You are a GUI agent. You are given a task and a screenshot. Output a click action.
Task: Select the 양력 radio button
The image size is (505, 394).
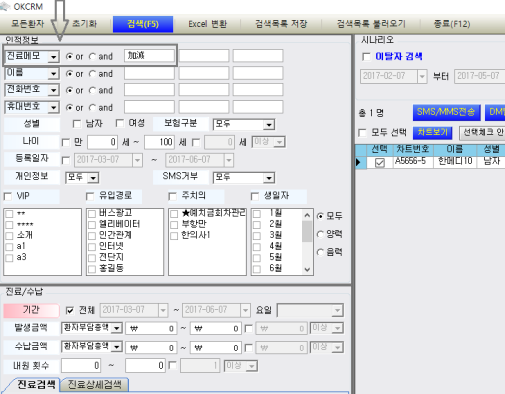(x=320, y=234)
